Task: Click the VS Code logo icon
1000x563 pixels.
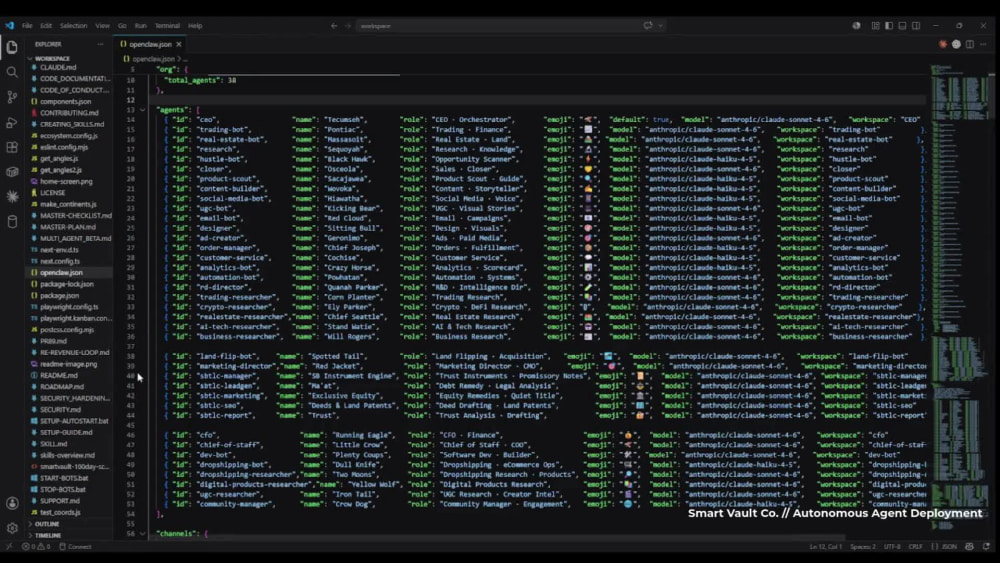Action: (10, 26)
